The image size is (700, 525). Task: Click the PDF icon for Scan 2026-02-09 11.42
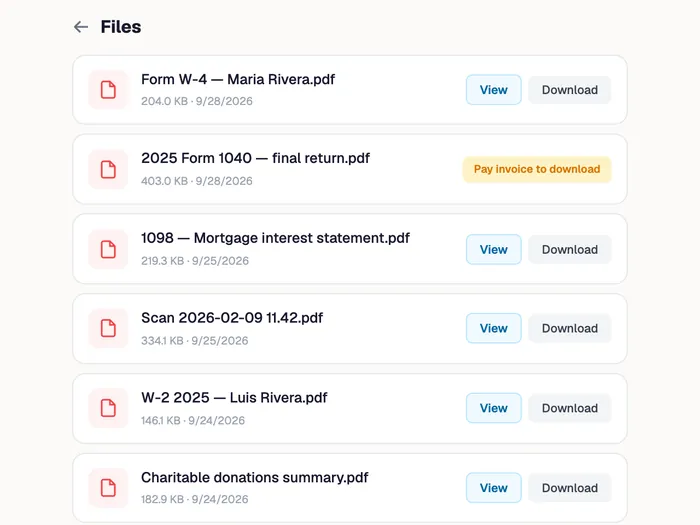click(108, 328)
